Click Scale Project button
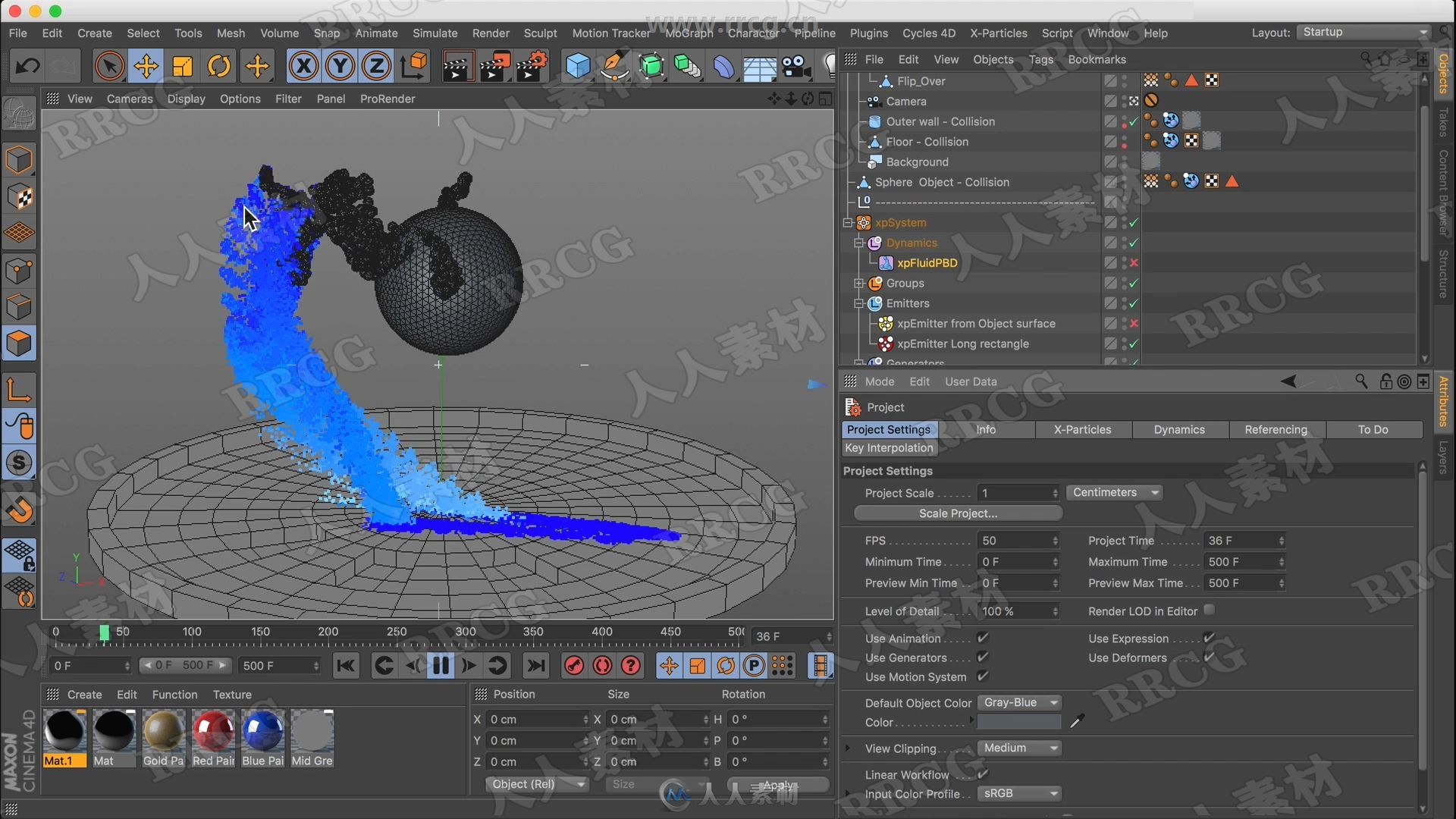The width and height of the screenshot is (1456, 819). [x=958, y=513]
